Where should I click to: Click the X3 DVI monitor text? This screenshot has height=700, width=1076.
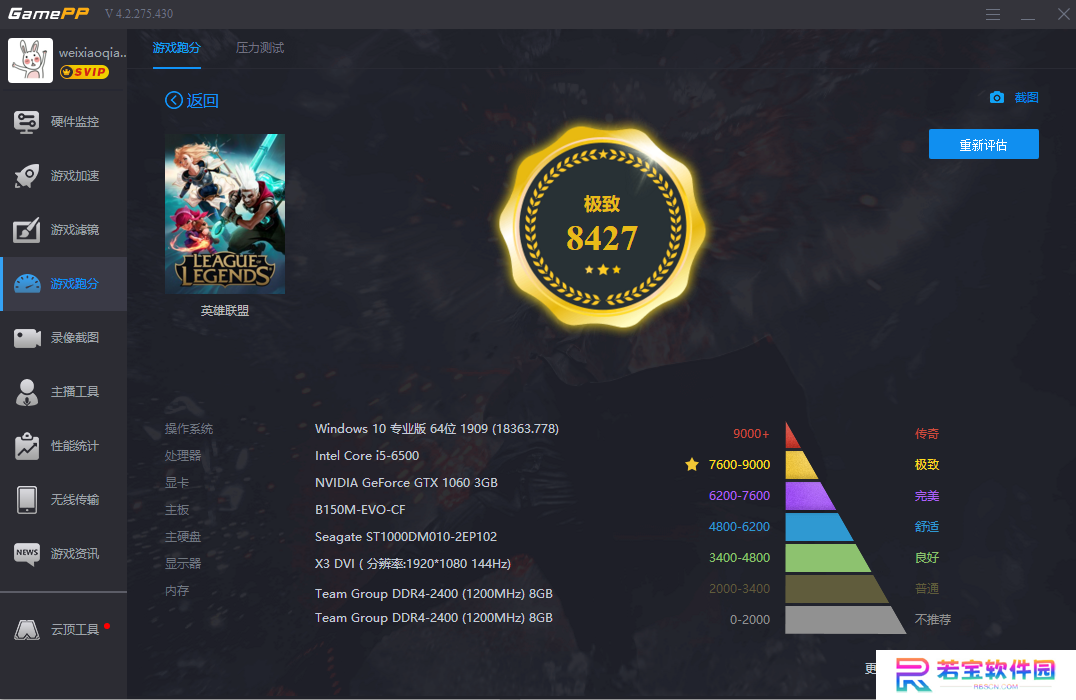(x=412, y=563)
